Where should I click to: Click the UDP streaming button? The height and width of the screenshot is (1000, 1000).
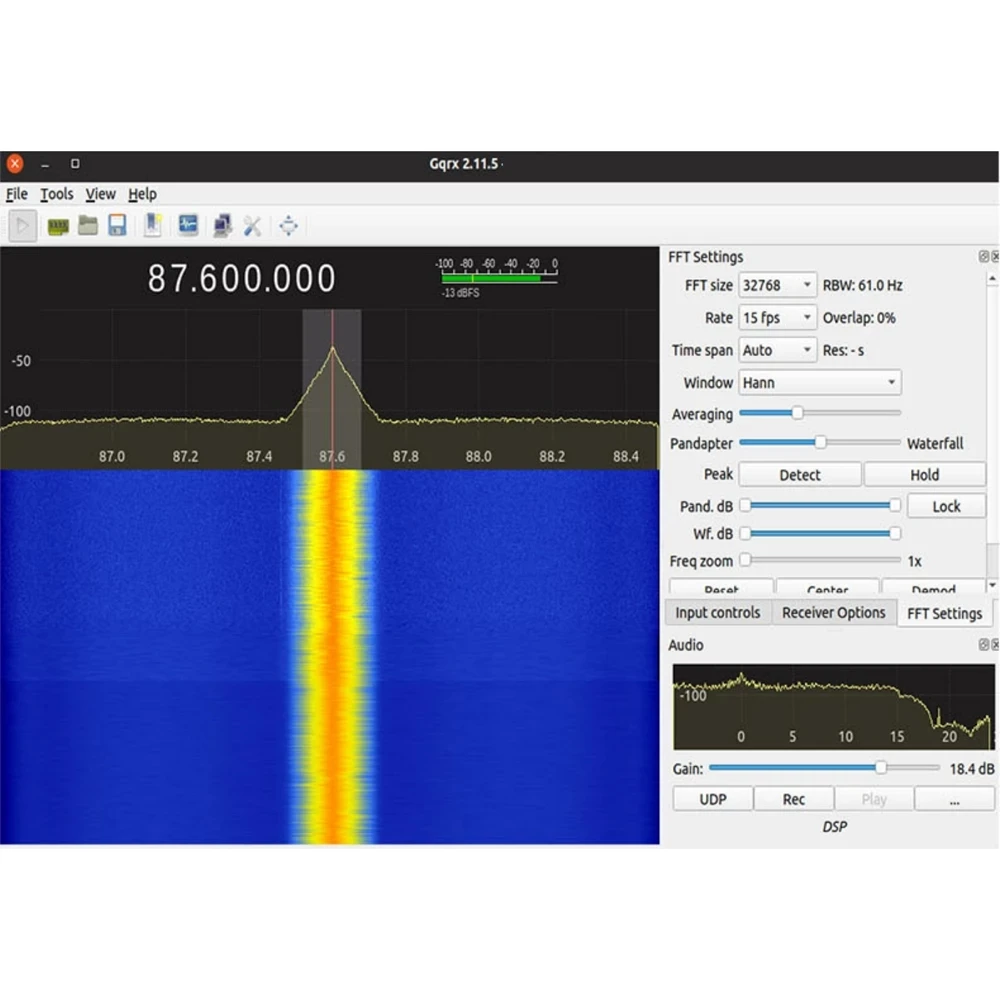[712, 799]
